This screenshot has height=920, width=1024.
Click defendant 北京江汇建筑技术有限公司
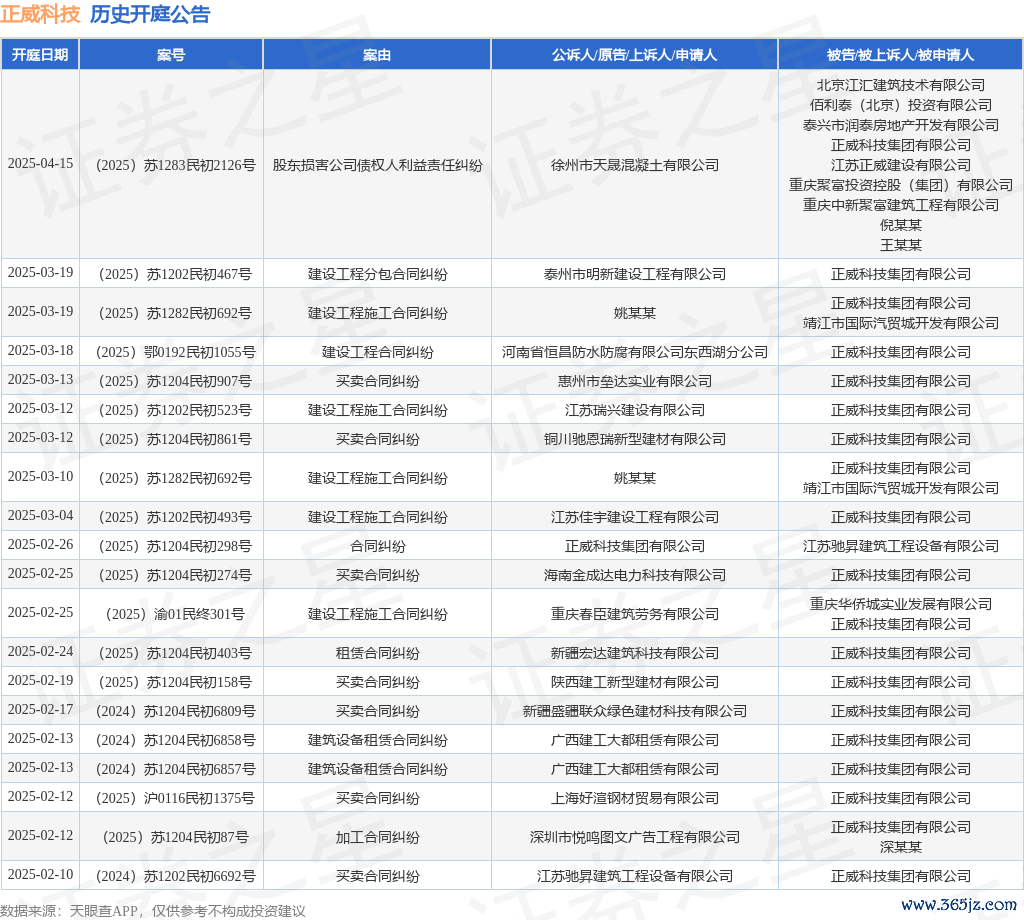pyautogui.click(x=901, y=85)
